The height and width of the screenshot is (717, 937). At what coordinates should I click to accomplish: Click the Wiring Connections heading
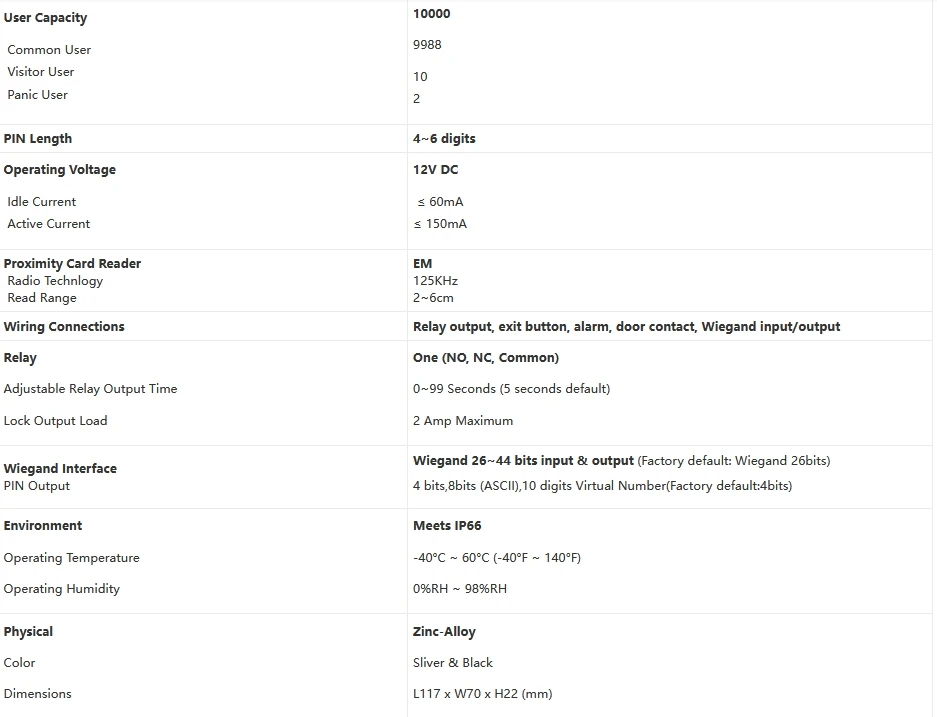(x=64, y=327)
